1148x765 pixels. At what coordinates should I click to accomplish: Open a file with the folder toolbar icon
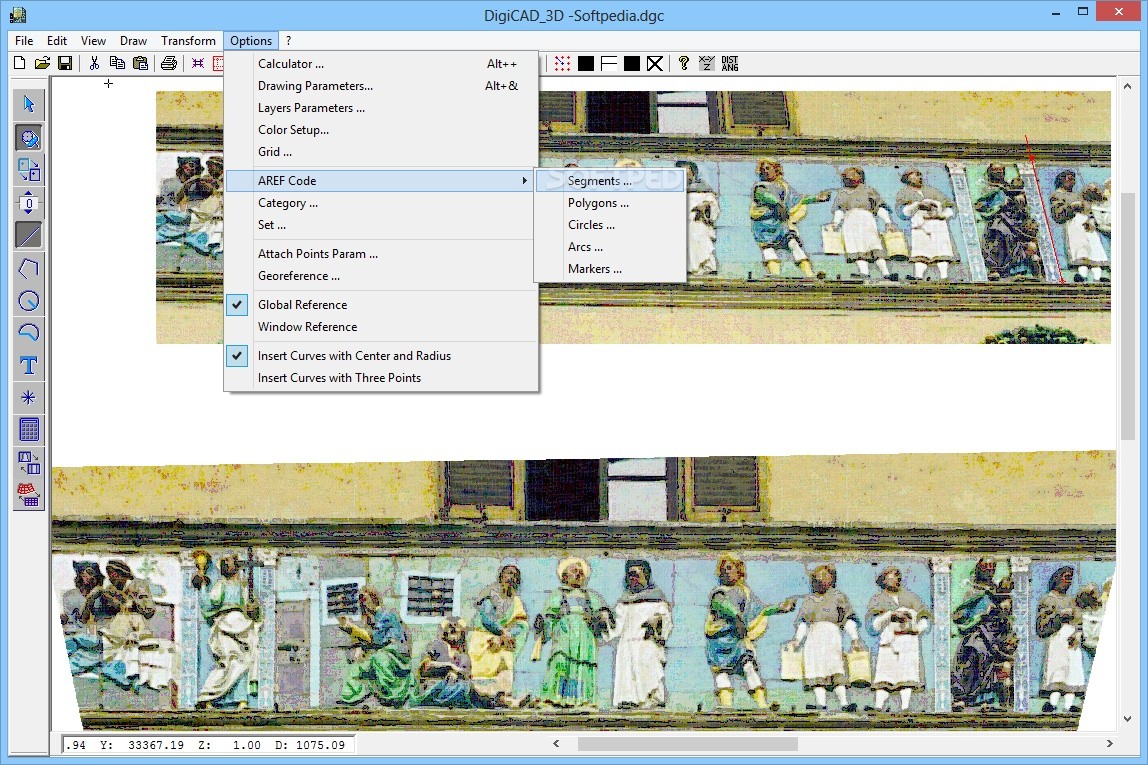pos(42,64)
